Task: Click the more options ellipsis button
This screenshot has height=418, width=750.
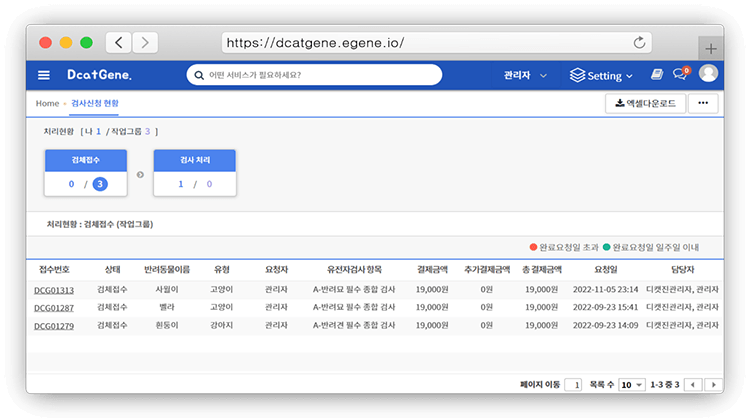Action: click(701, 103)
